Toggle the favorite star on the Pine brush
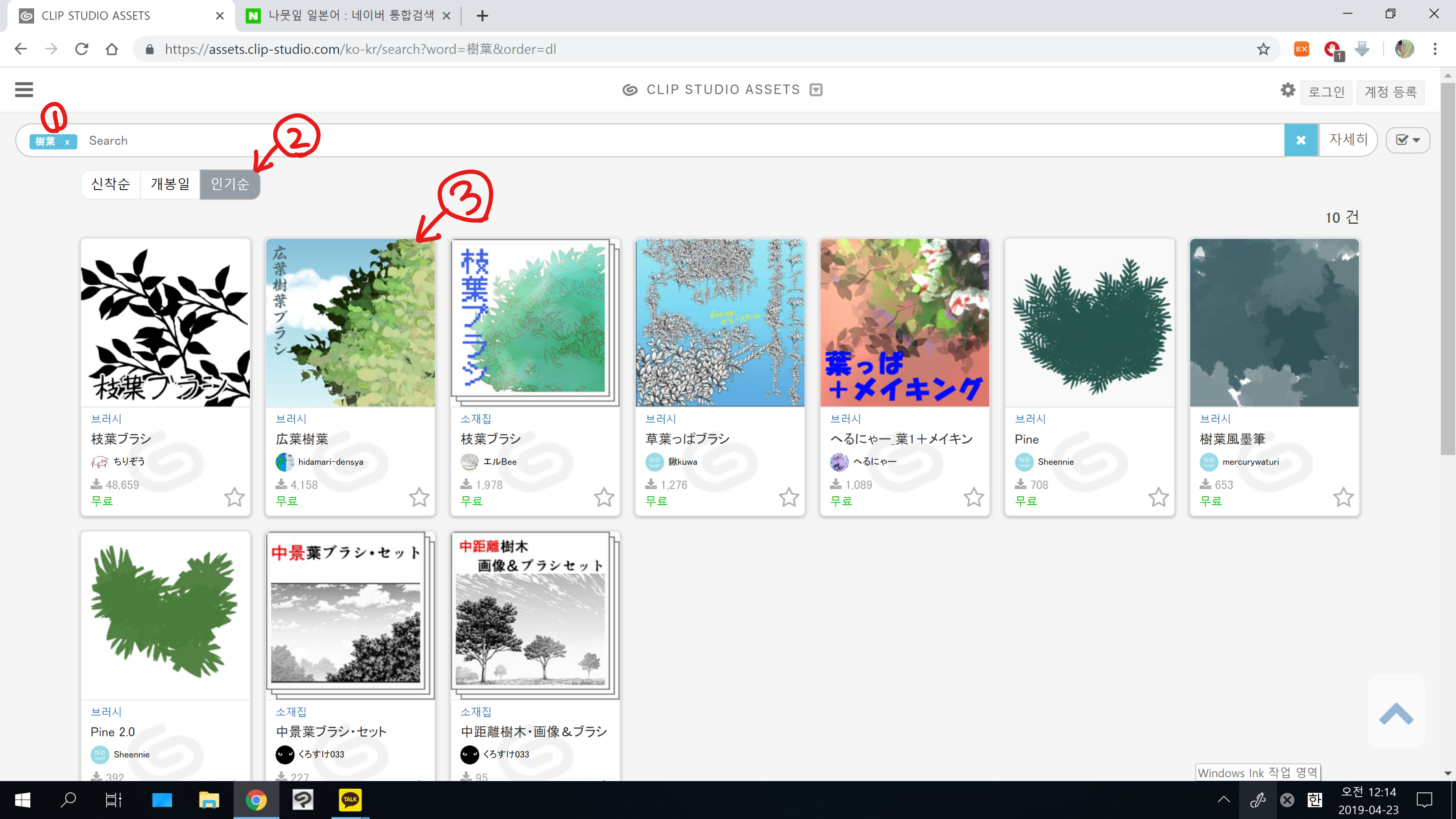Image resolution: width=1456 pixels, height=819 pixels. coord(1158,498)
